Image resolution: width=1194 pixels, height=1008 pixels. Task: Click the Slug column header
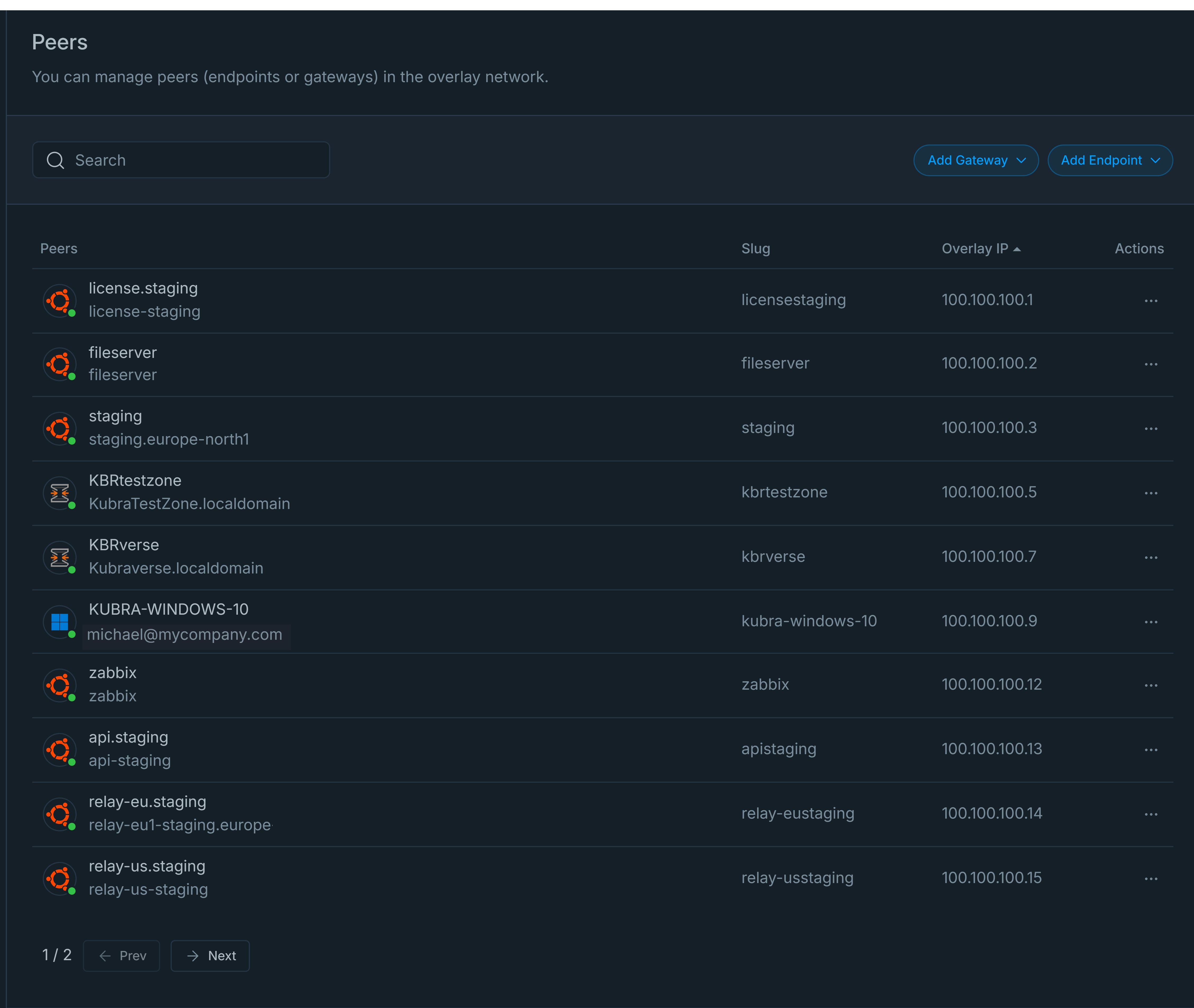pyautogui.click(x=755, y=249)
